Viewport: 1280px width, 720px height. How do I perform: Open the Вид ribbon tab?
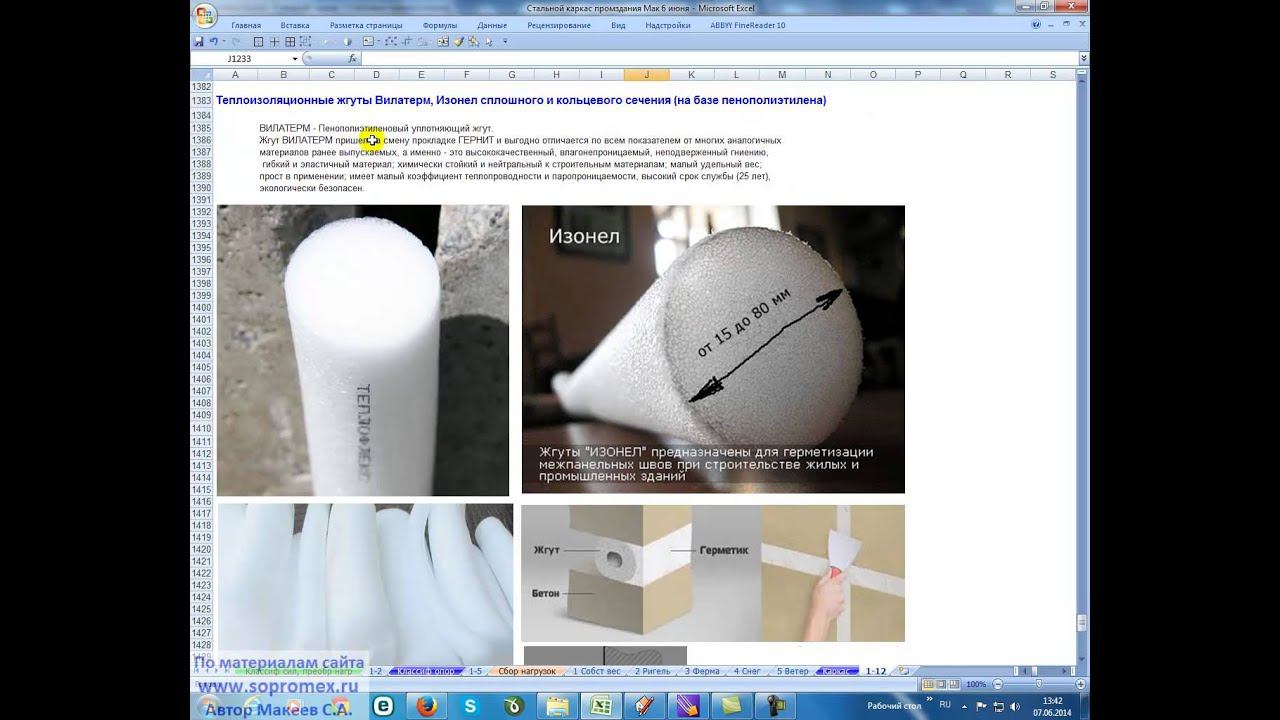618,25
